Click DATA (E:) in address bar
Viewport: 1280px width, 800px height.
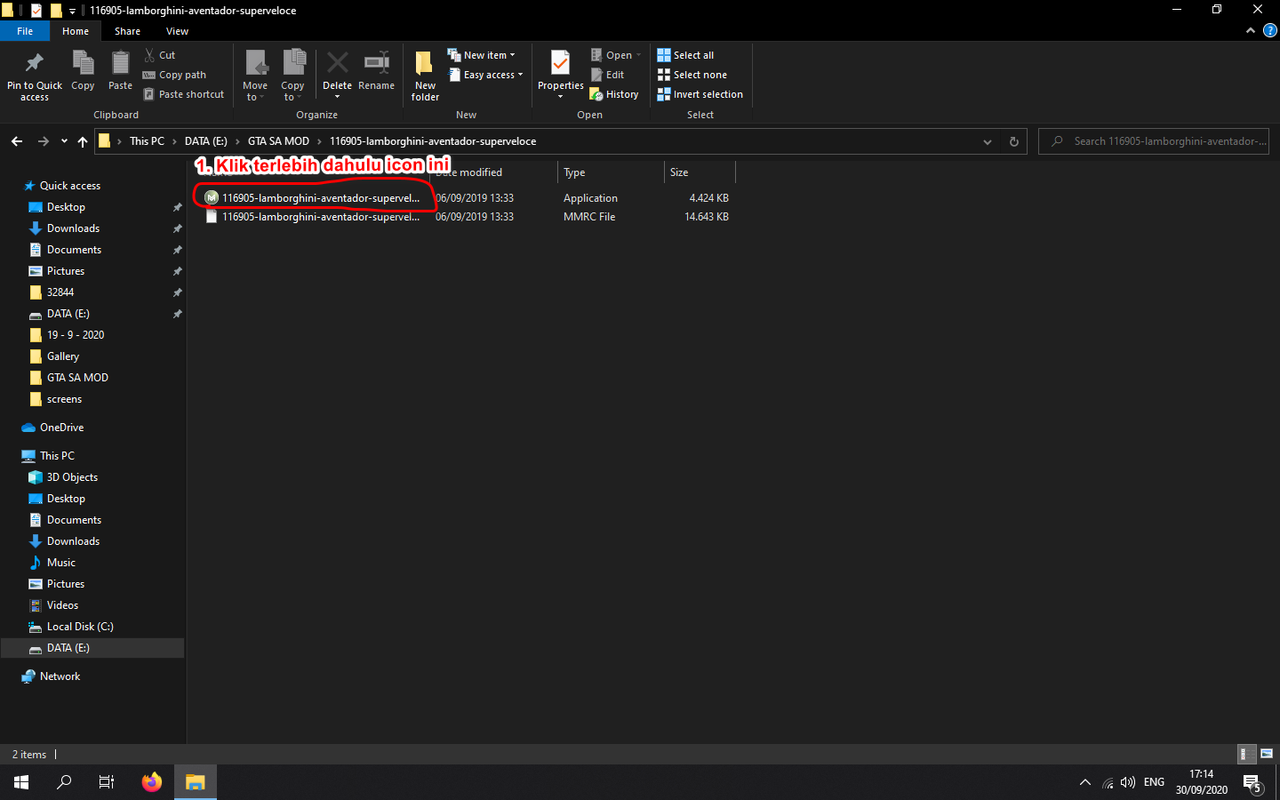click(x=206, y=141)
